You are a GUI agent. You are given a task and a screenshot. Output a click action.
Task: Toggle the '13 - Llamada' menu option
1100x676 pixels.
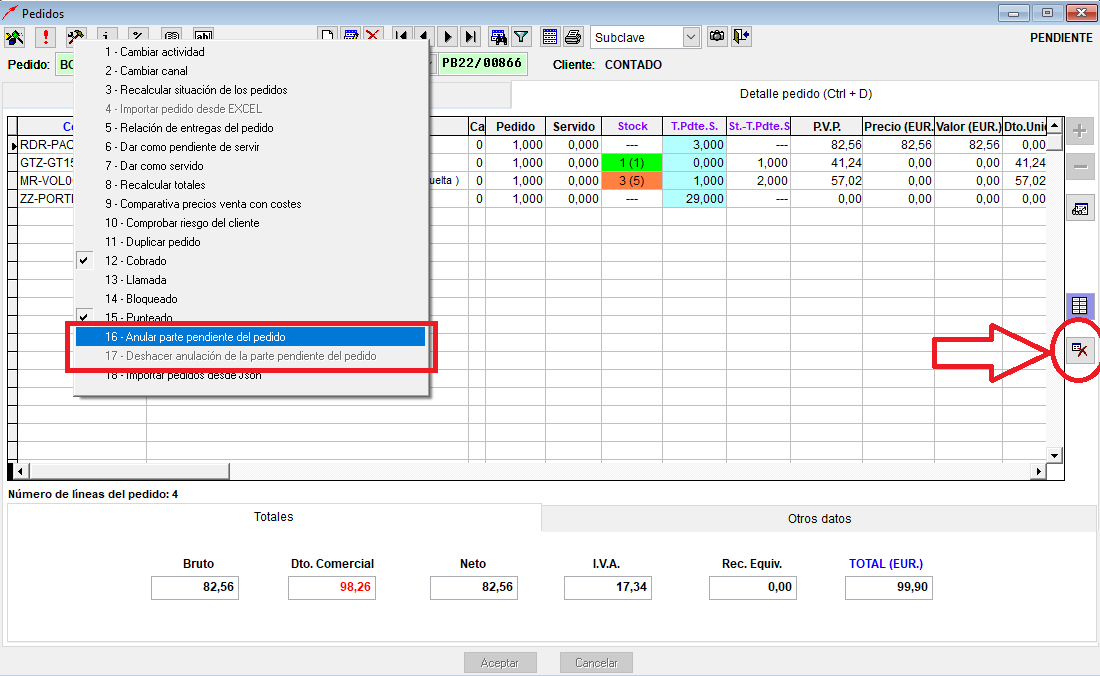pyautogui.click(x=250, y=280)
